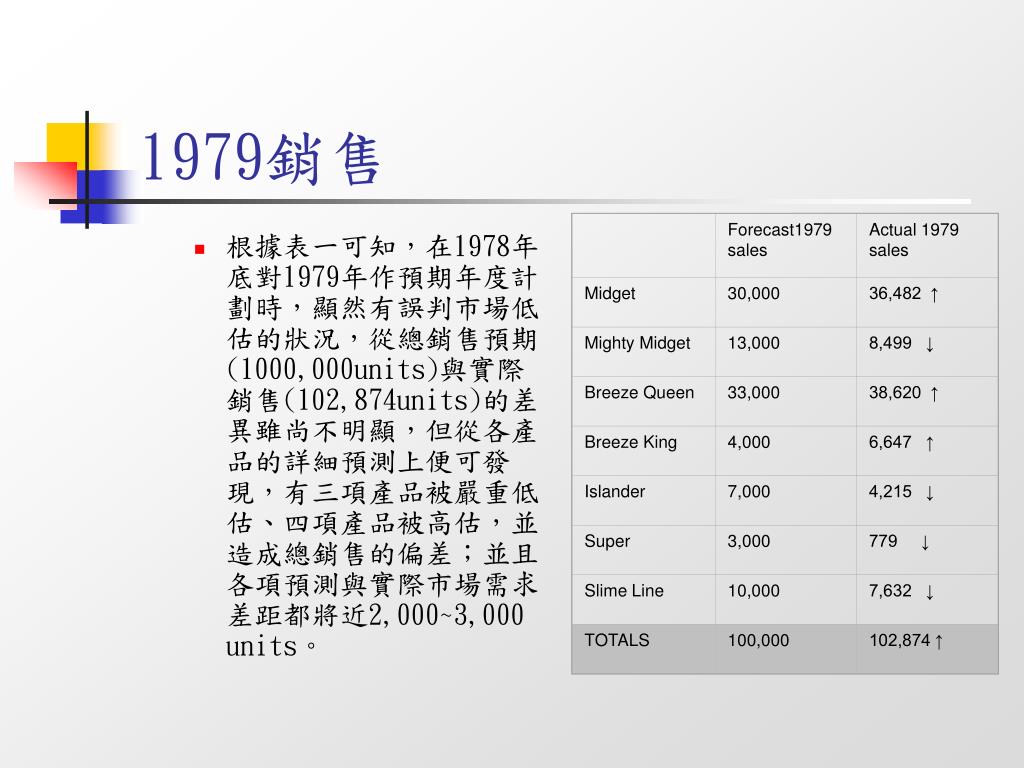This screenshot has width=1024, height=768.
Task: Click the actual value 7,632
Action: click(889, 591)
